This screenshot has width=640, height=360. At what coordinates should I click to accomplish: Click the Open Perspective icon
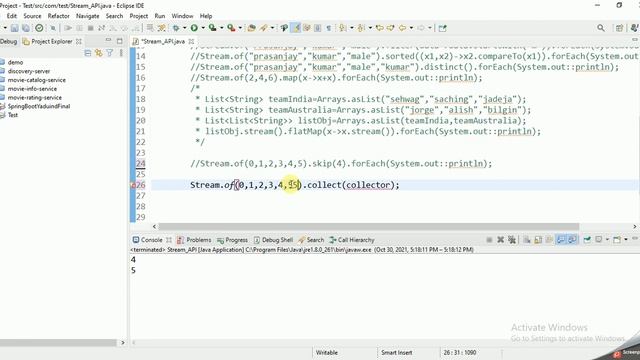[x=619, y=28]
